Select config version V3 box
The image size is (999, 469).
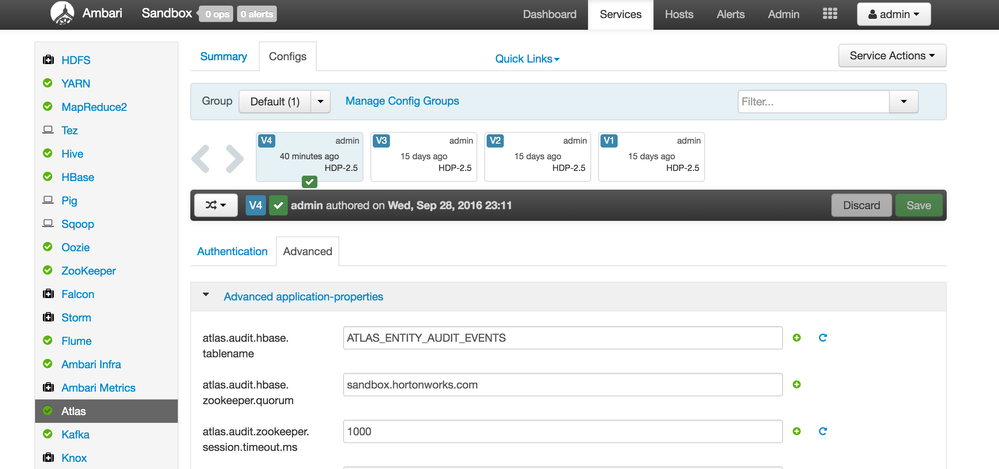423,157
